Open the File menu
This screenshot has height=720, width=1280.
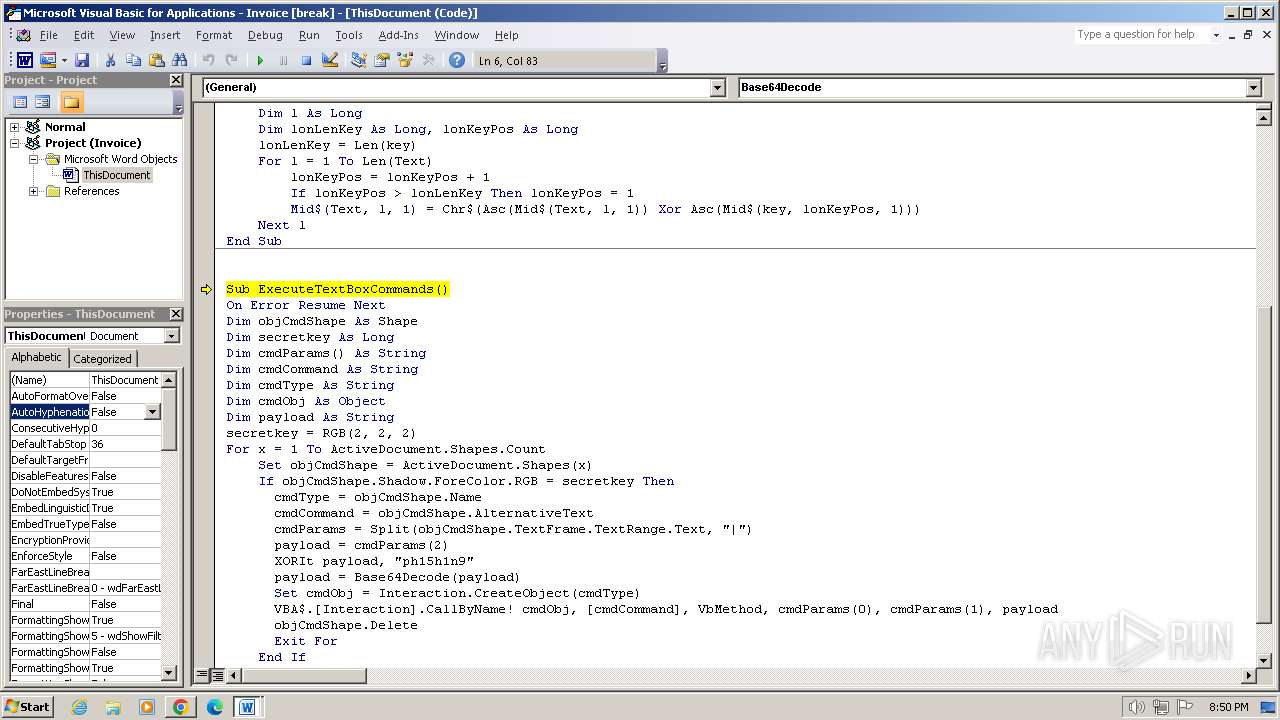(x=48, y=35)
